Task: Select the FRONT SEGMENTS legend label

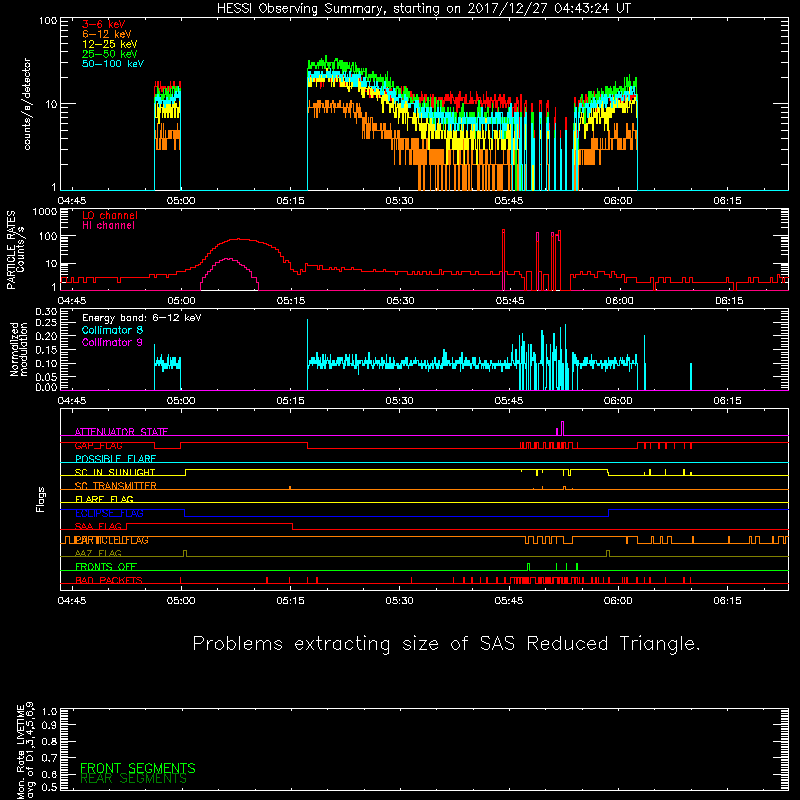Action: [138, 768]
